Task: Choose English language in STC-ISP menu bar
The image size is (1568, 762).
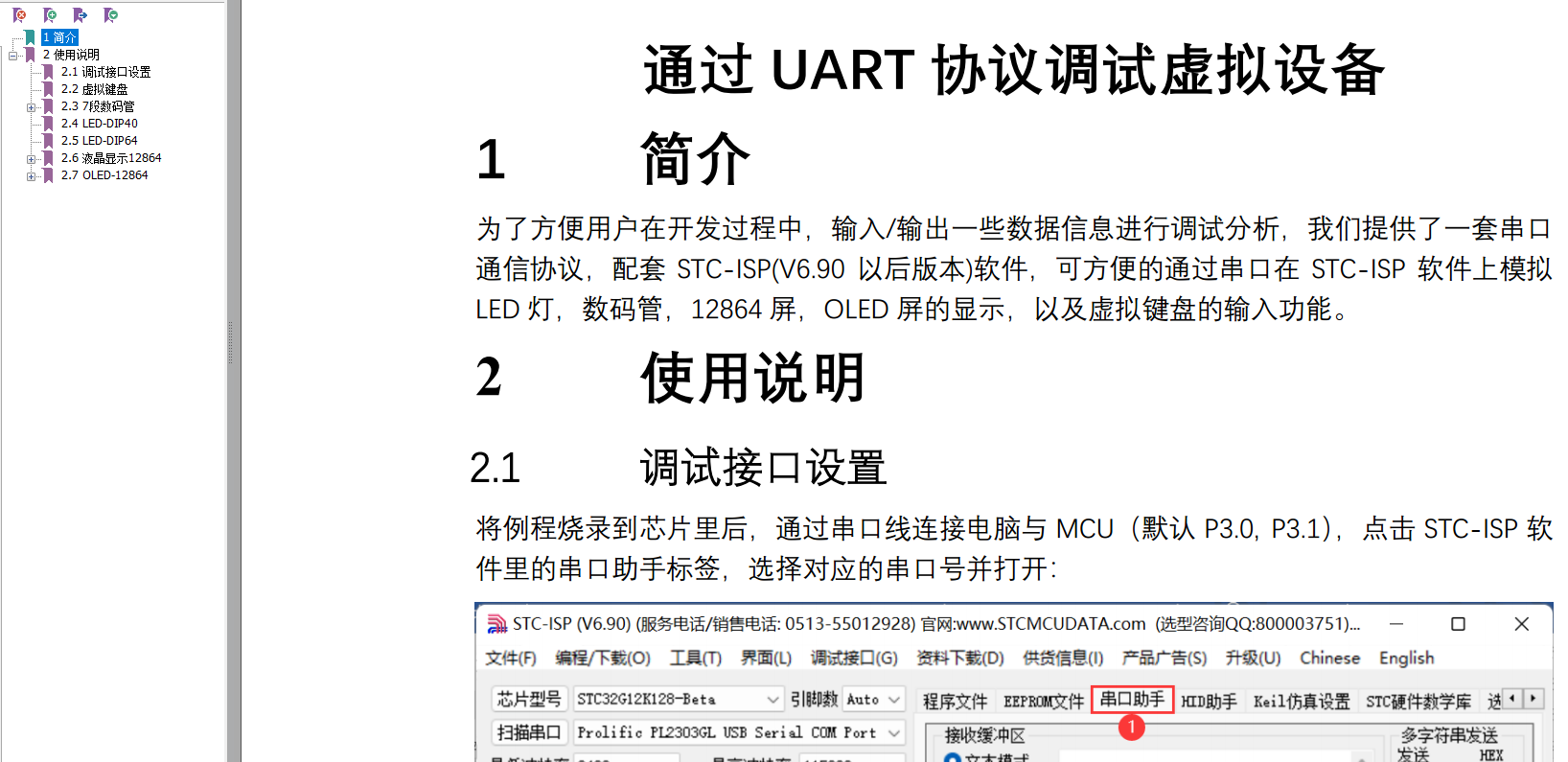Action: (1406, 658)
